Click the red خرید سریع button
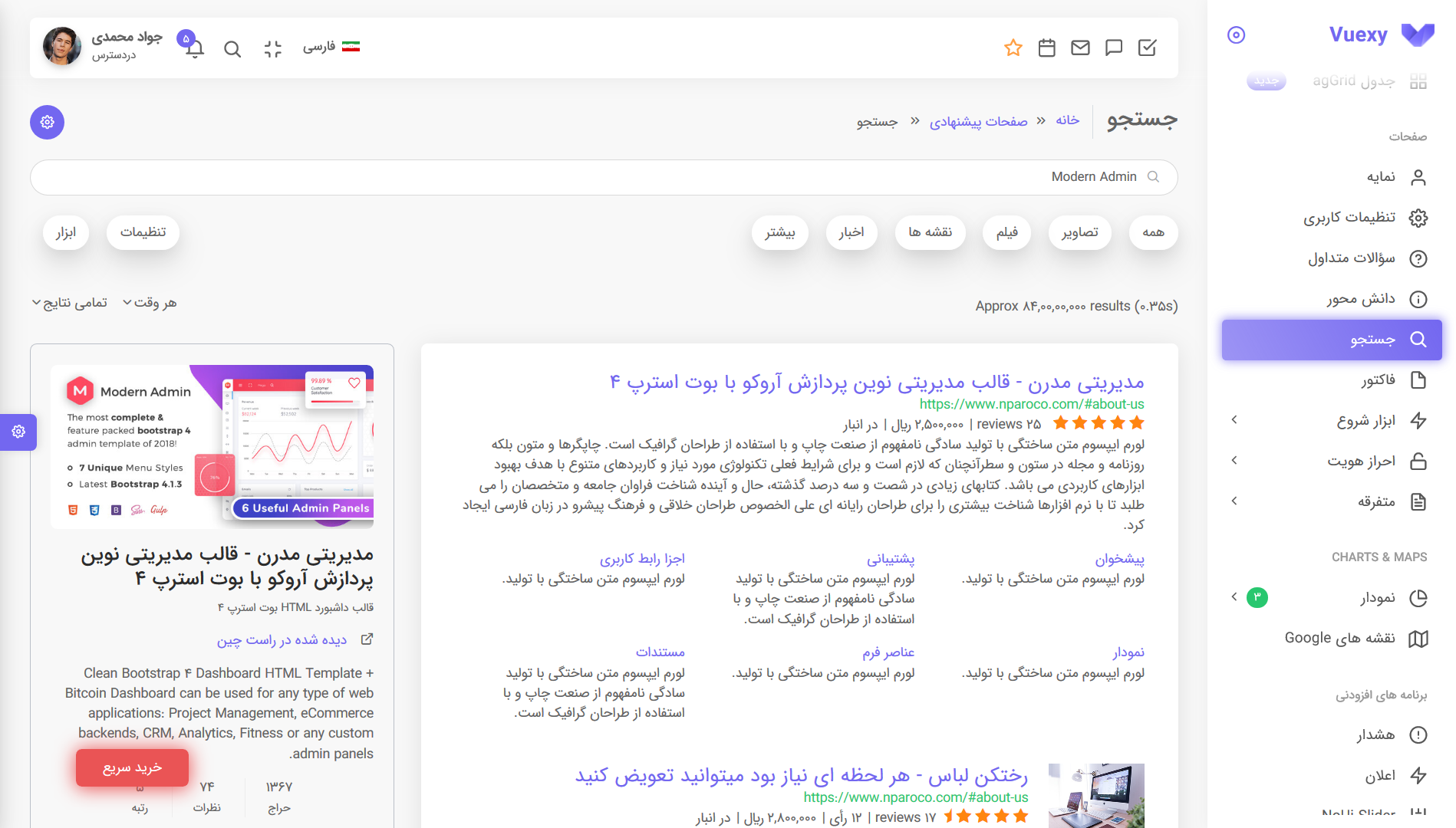This screenshot has width=1456, height=828. click(x=132, y=767)
